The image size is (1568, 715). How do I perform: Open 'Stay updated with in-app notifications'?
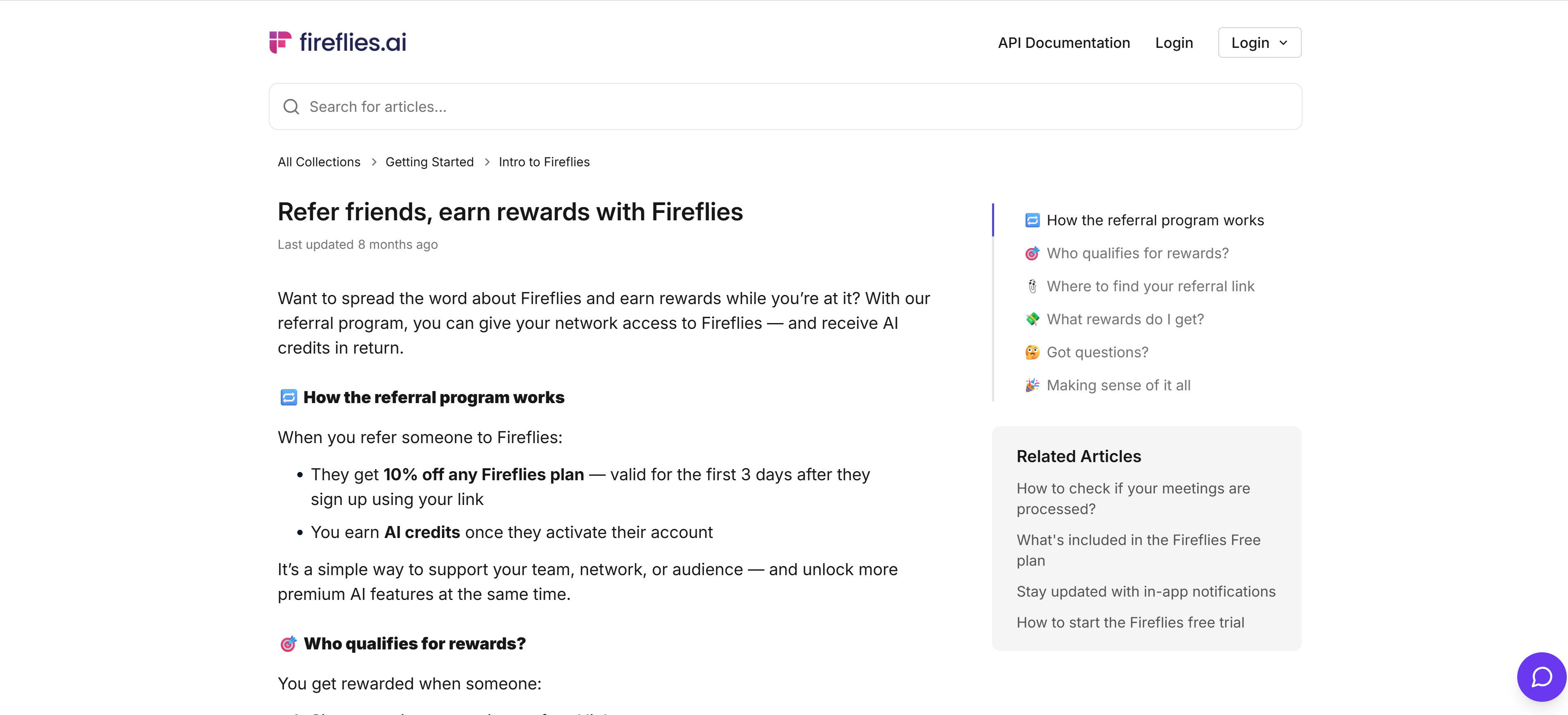[1146, 591]
